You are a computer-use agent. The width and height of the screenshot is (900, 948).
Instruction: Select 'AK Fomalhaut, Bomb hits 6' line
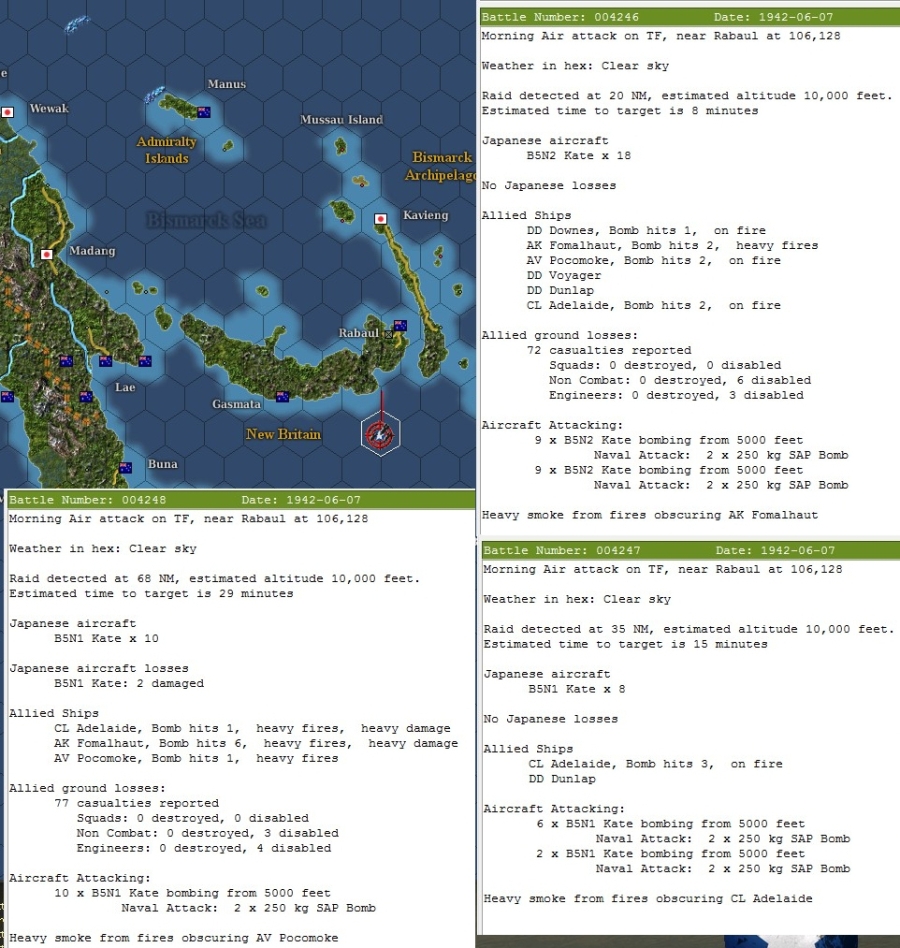pyautogui.click(x=256, y=744)
